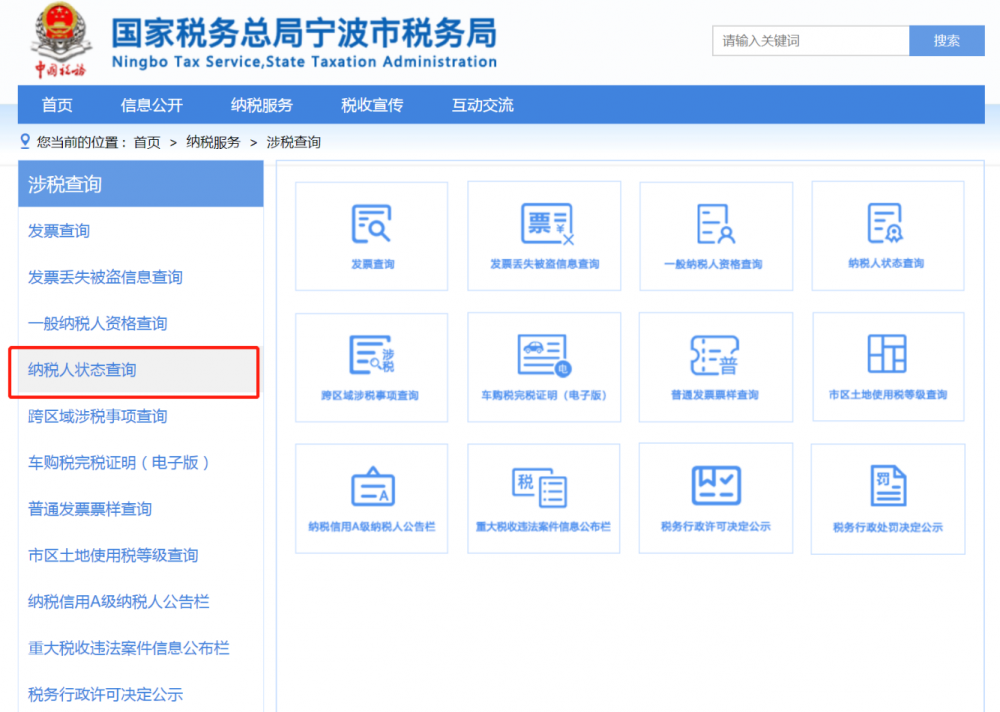
Task: Open the 纳税人状态查询 icon tile
Action: 888,236
